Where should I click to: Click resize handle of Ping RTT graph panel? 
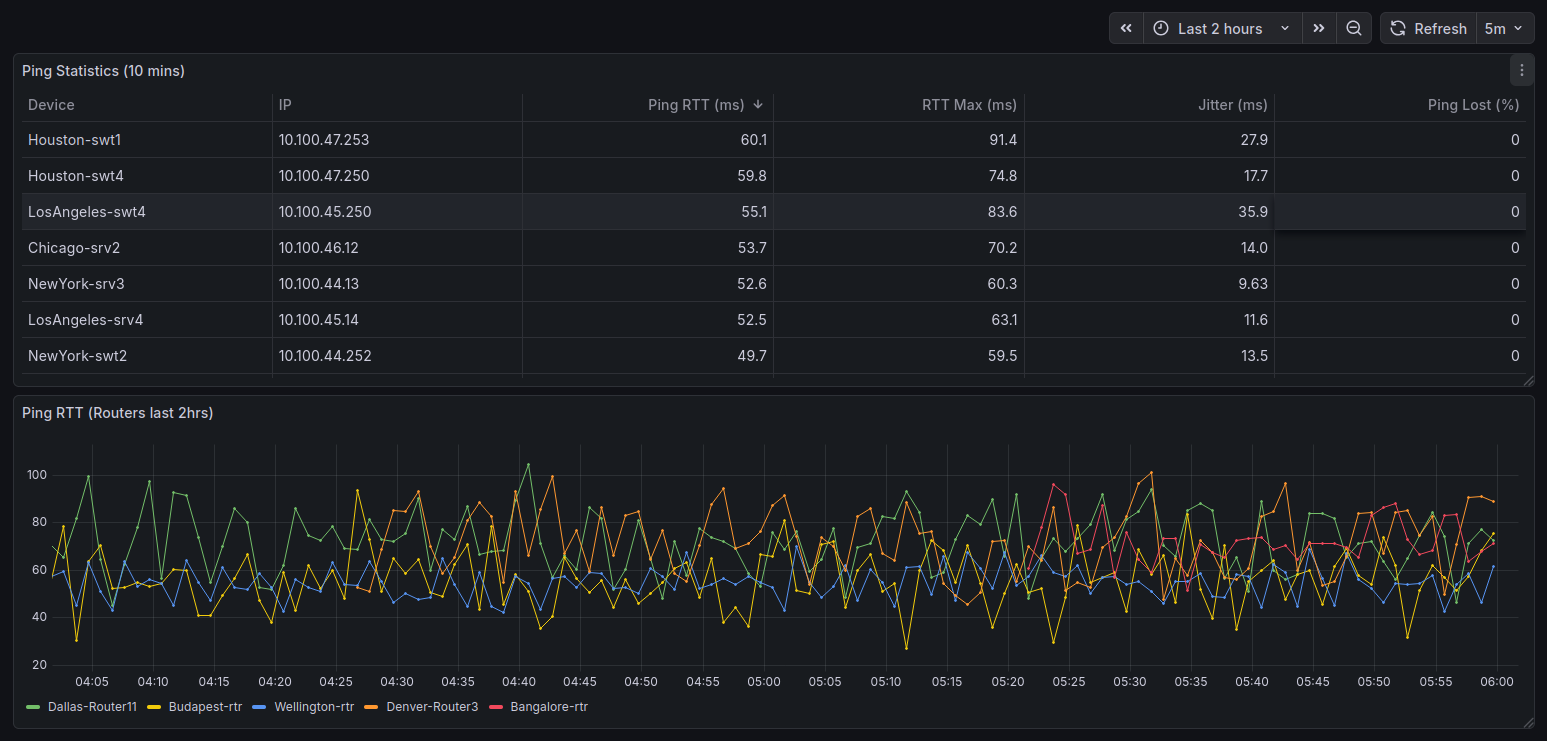[1527, 722]
